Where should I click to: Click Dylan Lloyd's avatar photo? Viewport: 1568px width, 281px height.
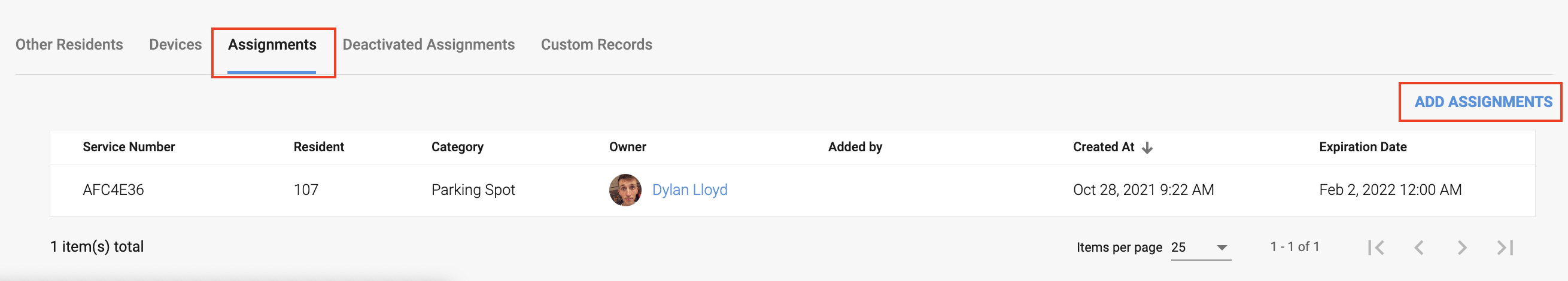tap(625, 190)
